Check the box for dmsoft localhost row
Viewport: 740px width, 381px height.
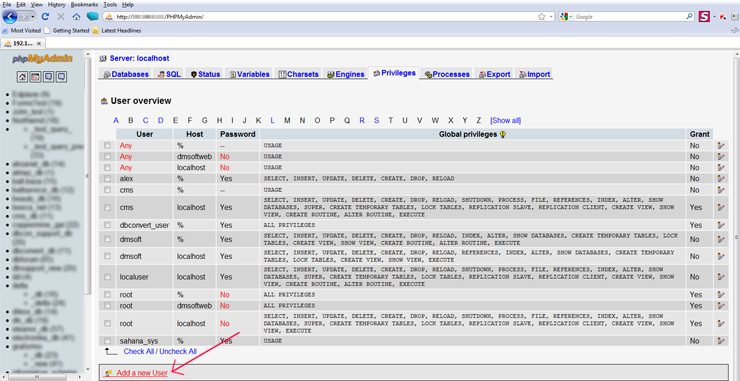(x=108, y=256)
